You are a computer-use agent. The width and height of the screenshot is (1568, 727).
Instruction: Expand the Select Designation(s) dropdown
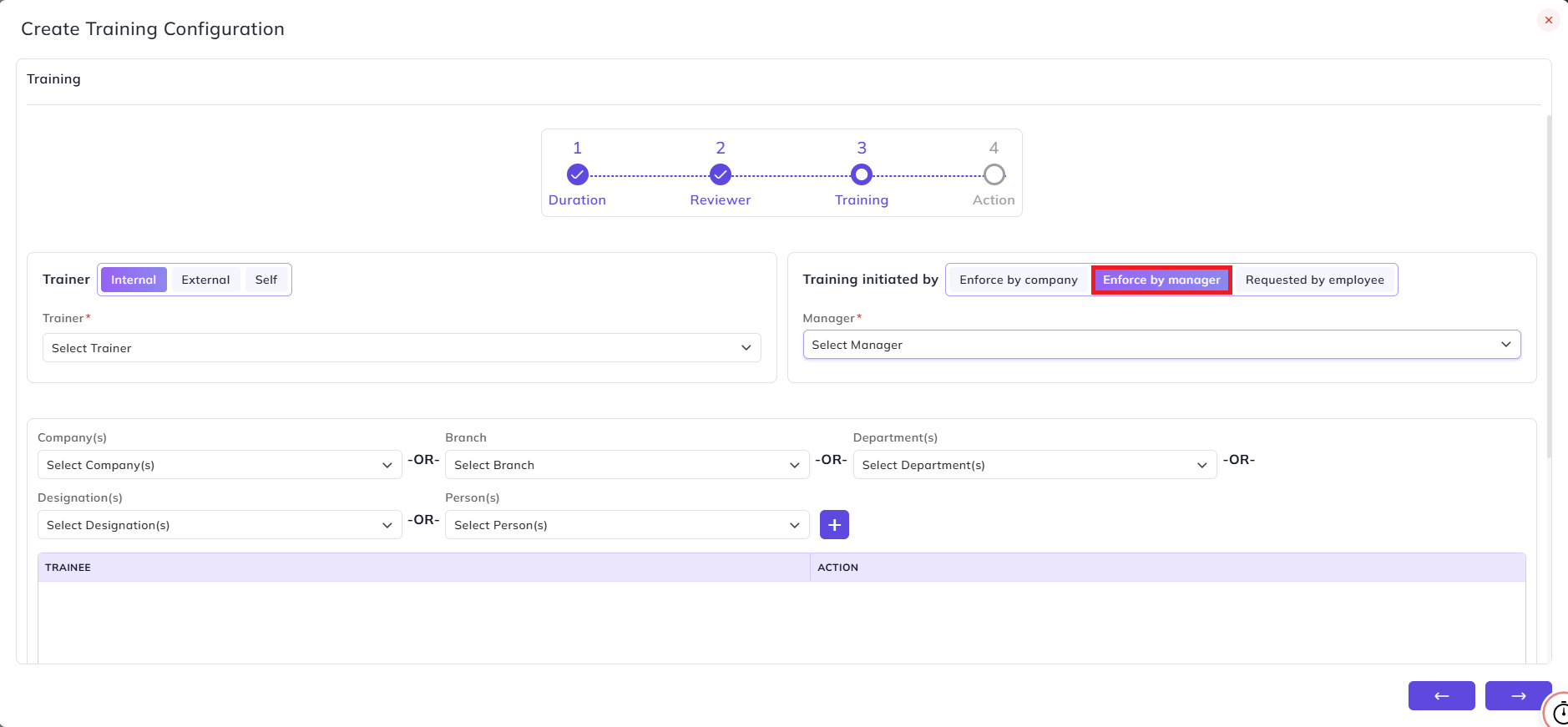(x=220, y=525)
